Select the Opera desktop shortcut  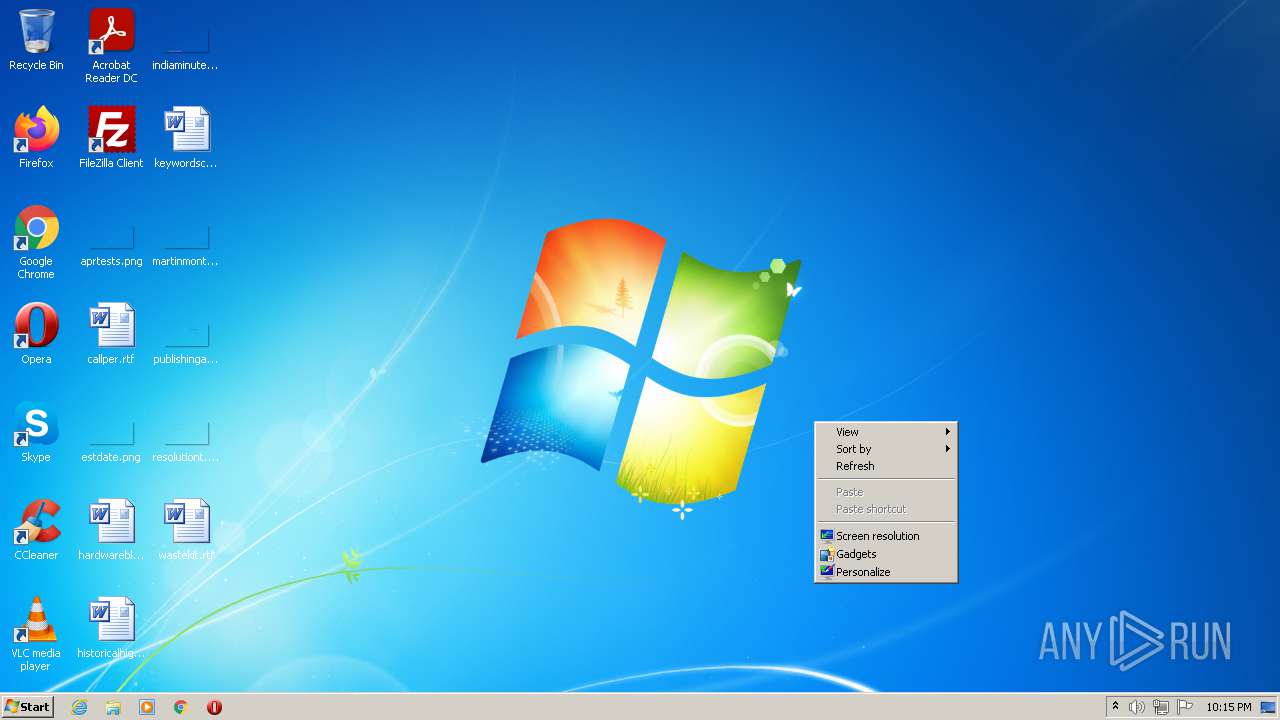pos(36,335)
